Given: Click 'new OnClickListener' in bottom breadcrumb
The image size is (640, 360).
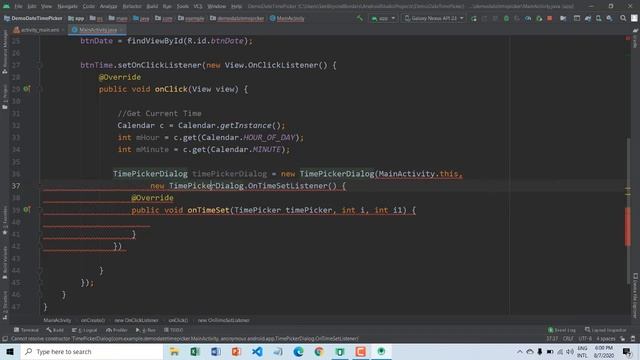Looking at the screenshot, I should (136, 320).
